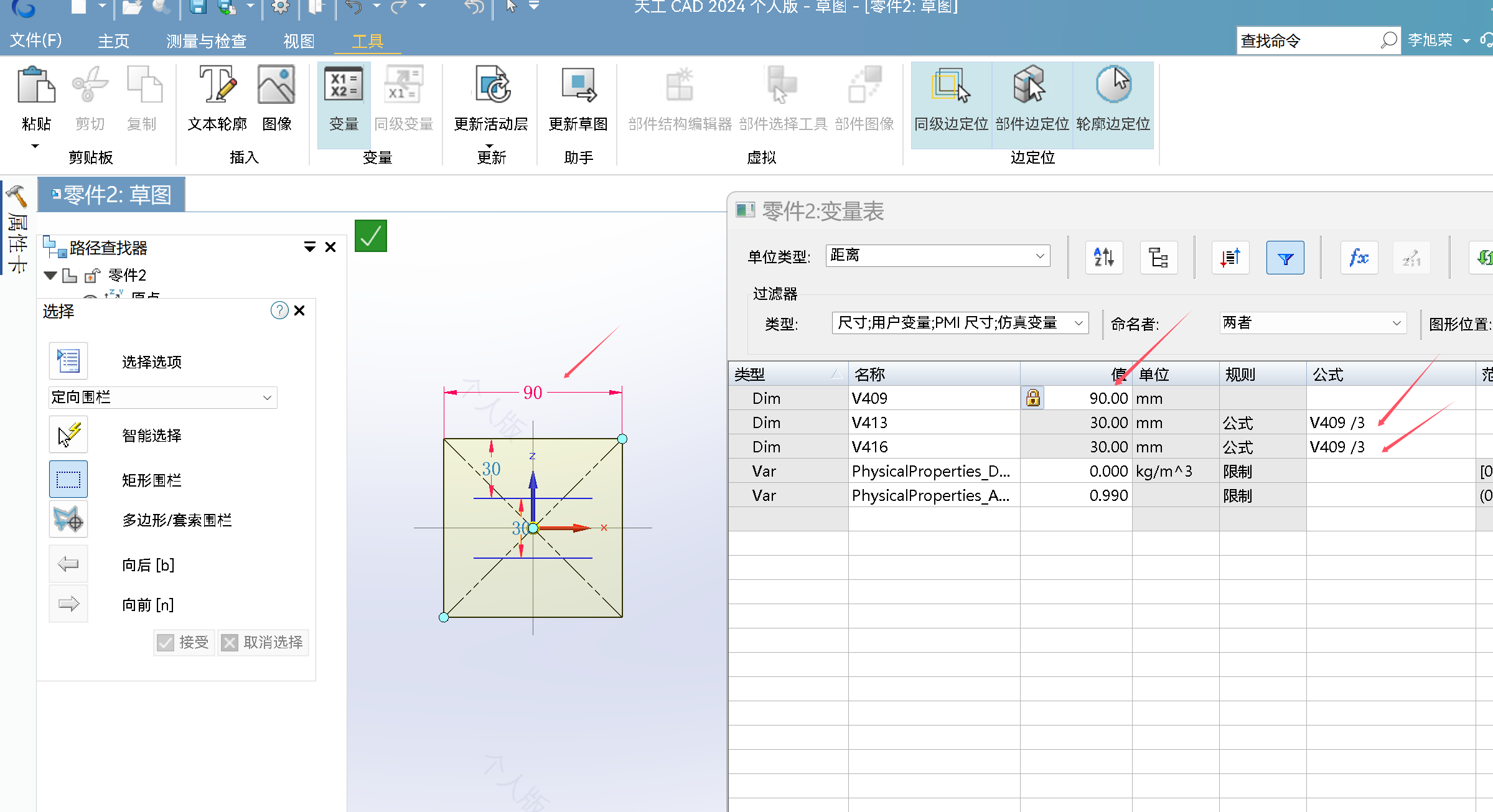Select the 零件2: 草图 document tab
The width and height of the screenshot is (1493, 812).
coord(111,195)
